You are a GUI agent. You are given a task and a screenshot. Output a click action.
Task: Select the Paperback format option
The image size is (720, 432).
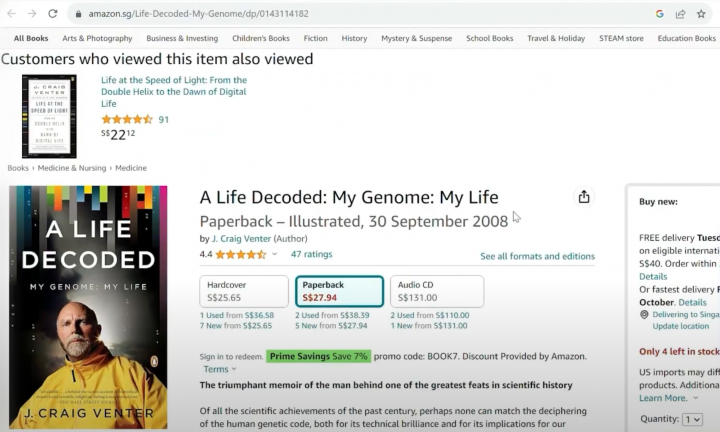click(x=339, y=291)
